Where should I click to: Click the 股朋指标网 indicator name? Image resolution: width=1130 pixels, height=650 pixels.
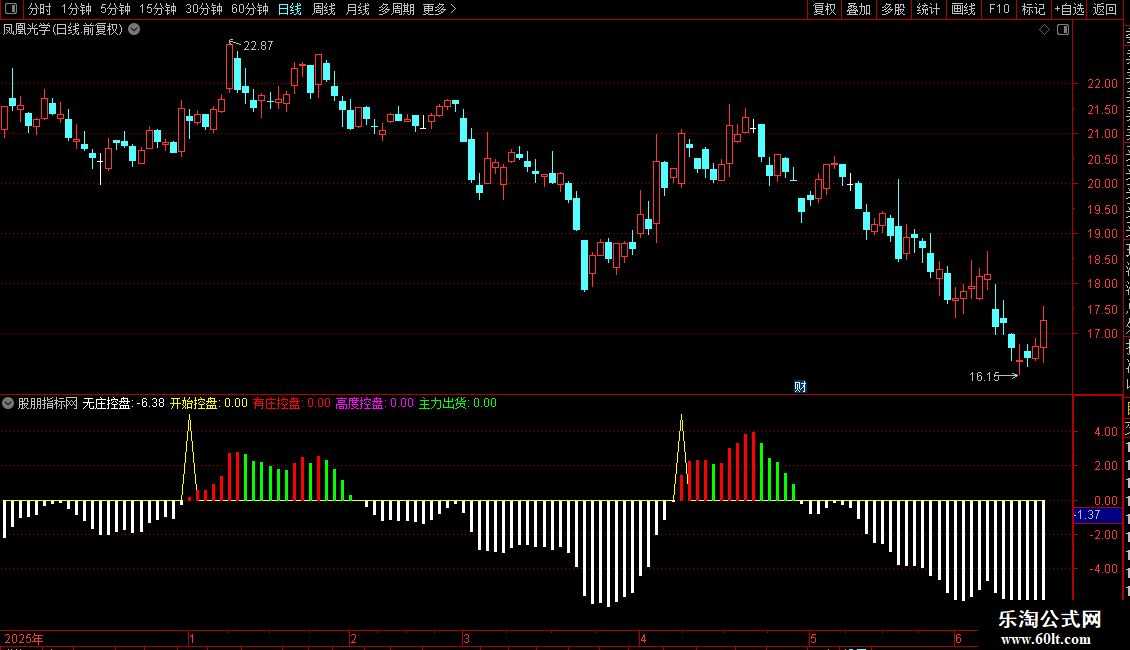pos(48,404)
